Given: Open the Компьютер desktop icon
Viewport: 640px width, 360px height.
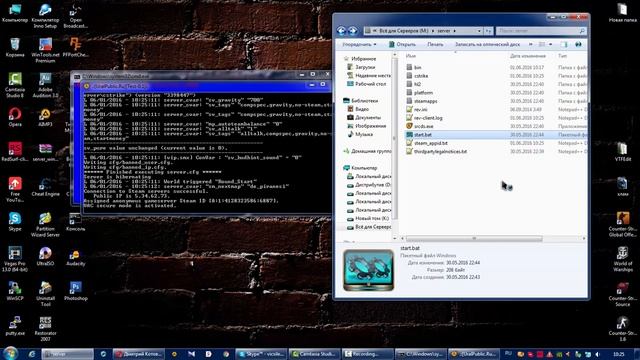Looking at the screenshot, I should pyautogui.click(x=15, y=13).
